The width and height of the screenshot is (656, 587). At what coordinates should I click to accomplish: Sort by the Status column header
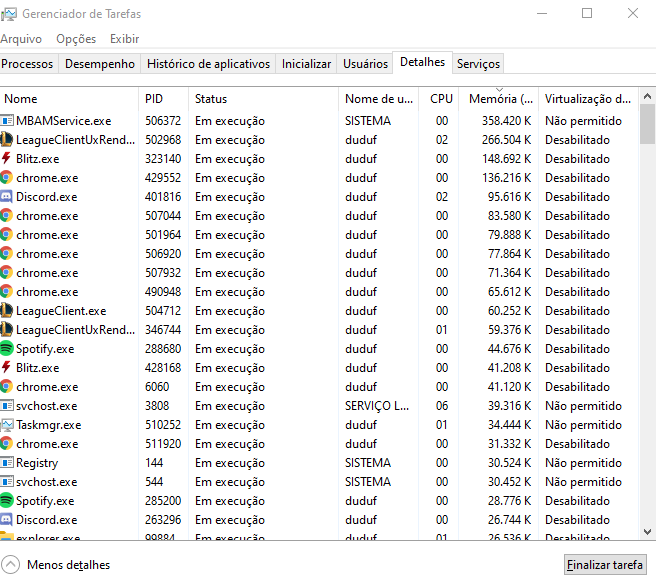264,99
